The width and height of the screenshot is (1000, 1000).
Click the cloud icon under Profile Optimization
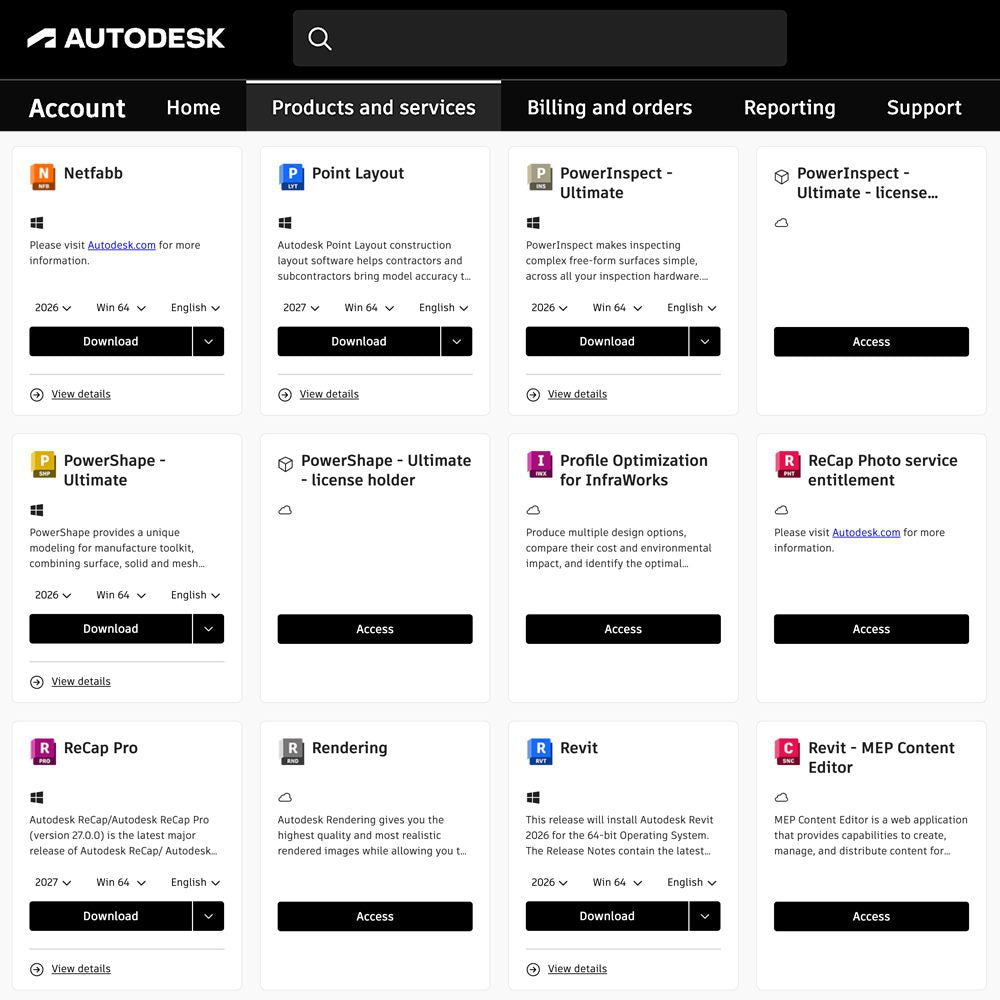(x=533, y=510)
